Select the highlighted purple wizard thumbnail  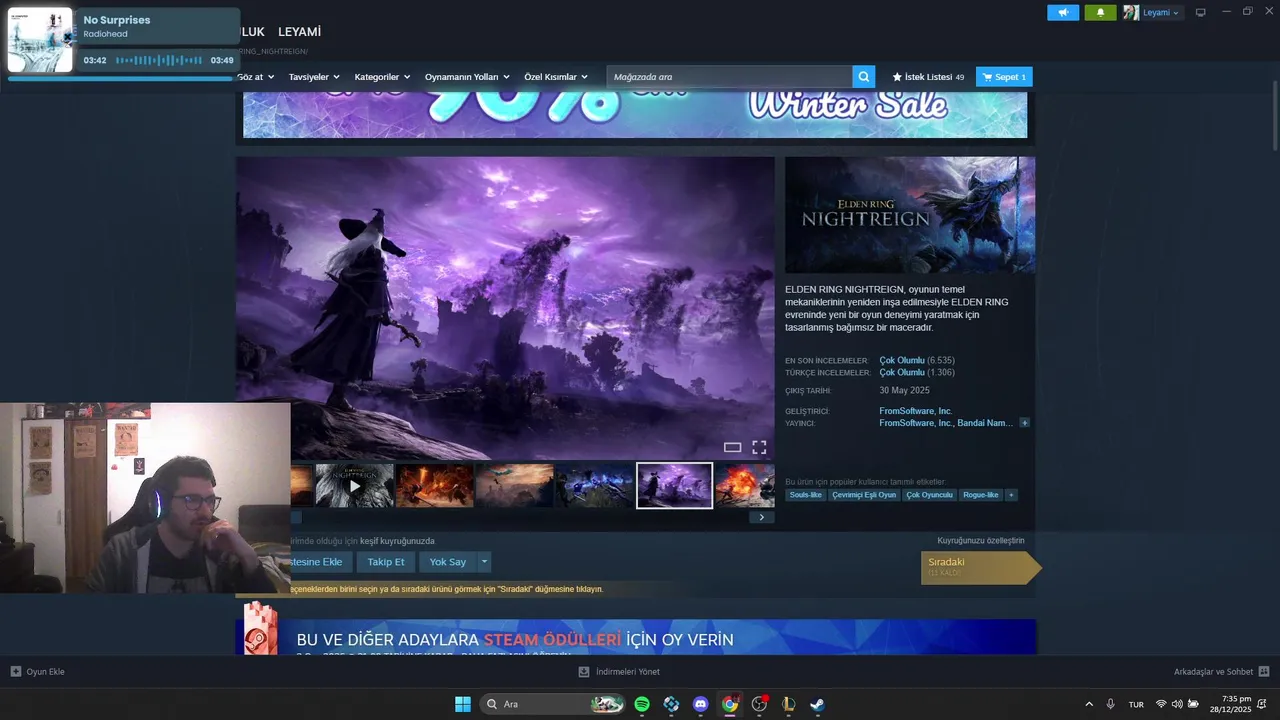coord(675,485)
